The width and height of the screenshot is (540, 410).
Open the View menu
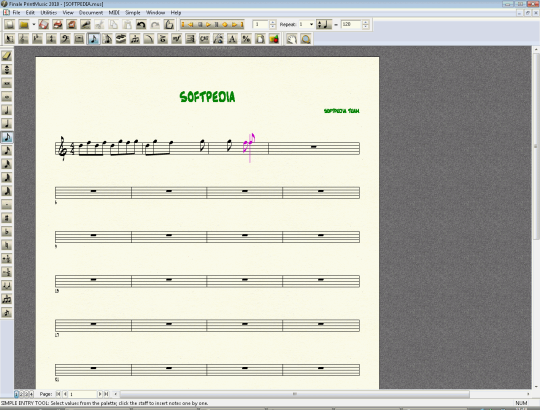(x=68, y=13)
